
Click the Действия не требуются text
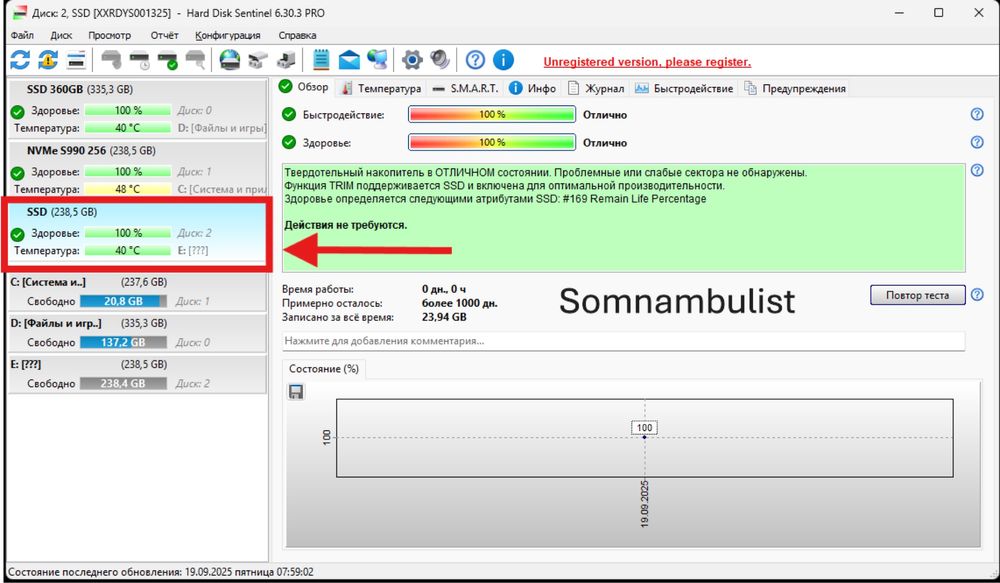click(345, 225)
